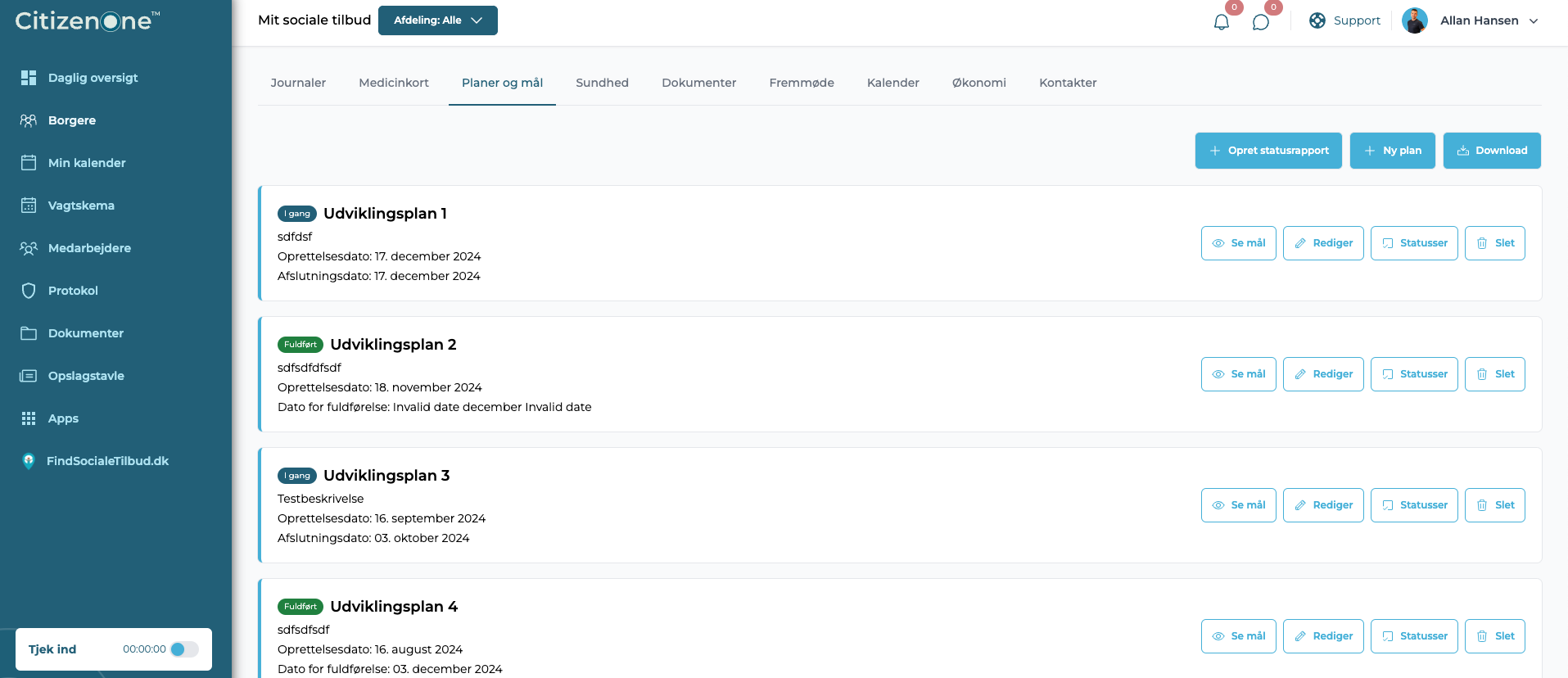Open Borgere in the sidebar
The height and width of the screenshot is (678, 1568).
pyautogui.click(x=72, y=120)
